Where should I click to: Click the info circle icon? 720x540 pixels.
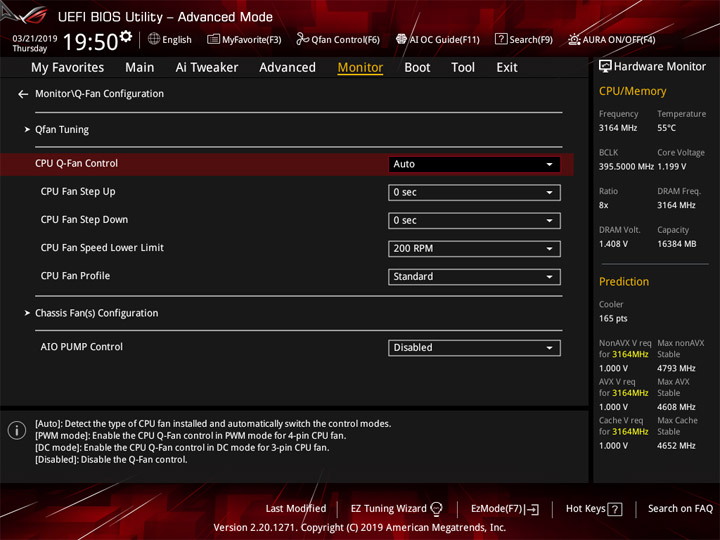point(17,430)
